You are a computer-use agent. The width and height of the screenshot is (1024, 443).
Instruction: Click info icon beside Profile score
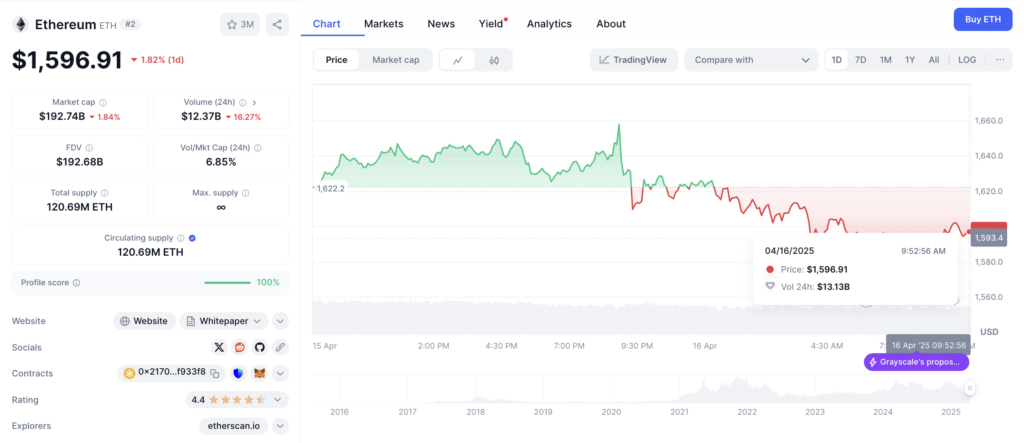(76, 283)
